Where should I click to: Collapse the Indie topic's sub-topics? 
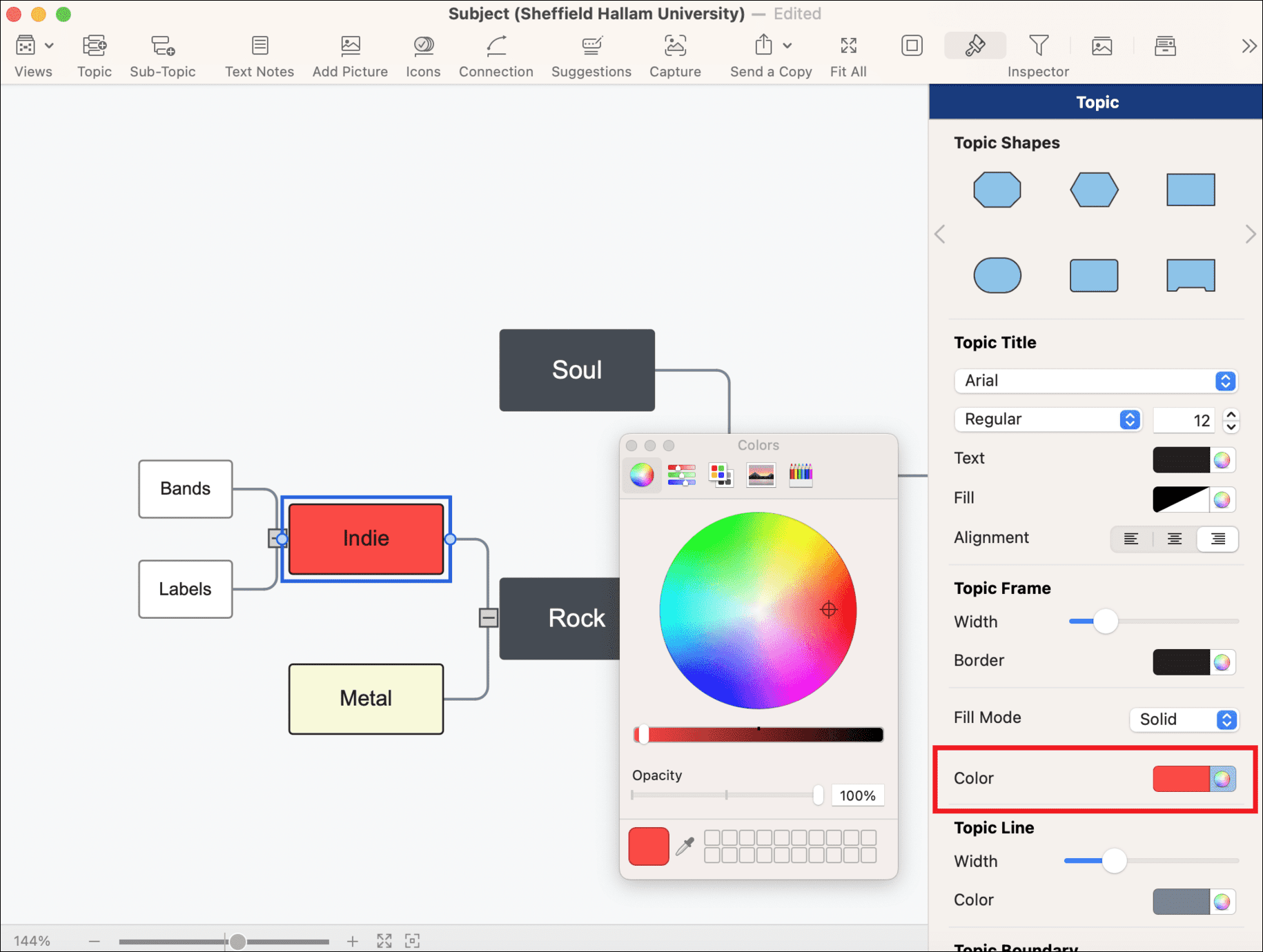(x=275, y=538)
